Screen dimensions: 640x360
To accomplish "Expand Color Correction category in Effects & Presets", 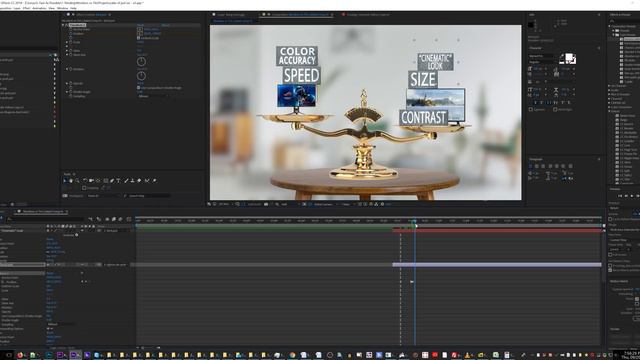I will coord(609,107).
